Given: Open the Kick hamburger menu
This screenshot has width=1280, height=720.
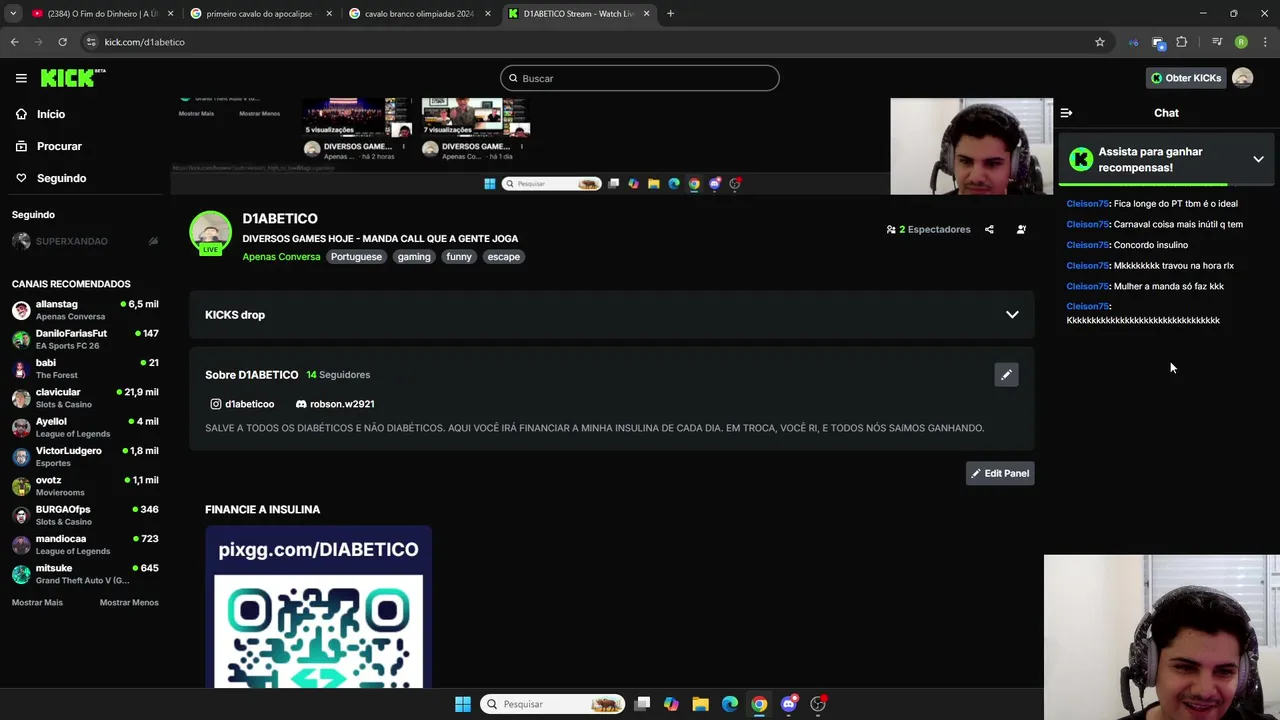Looking at the screenshot, I should coord(21,78).
